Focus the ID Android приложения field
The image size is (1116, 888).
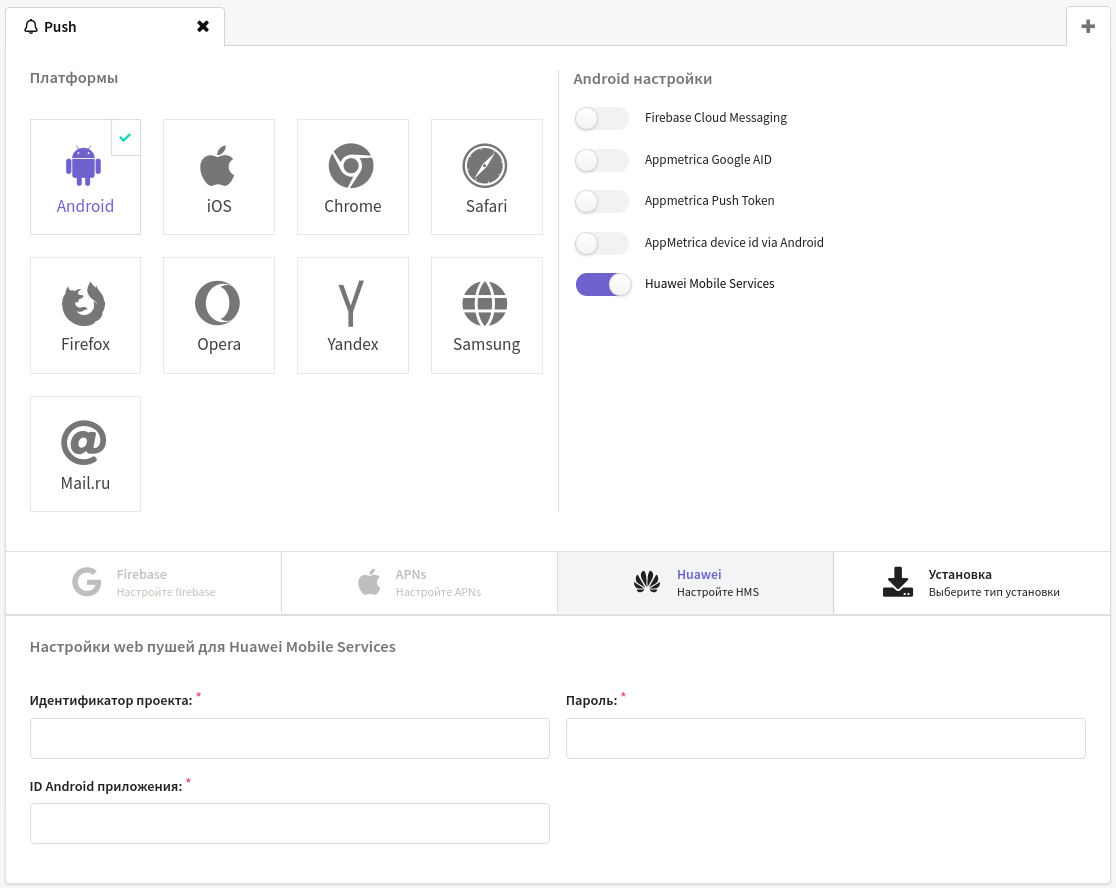tap(290, 824)
